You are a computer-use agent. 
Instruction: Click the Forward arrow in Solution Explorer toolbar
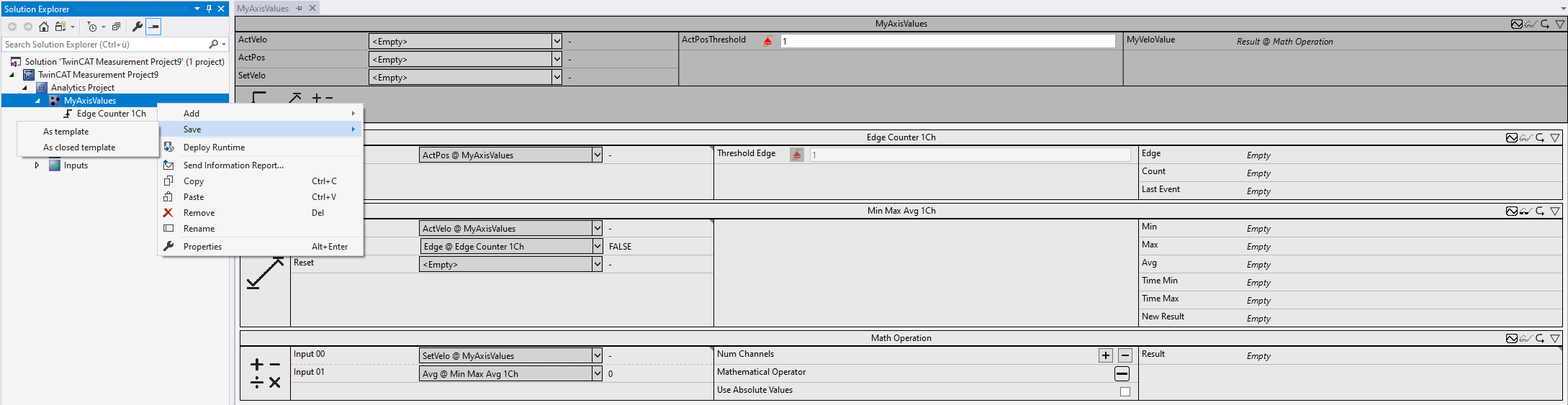pos(28,27)
